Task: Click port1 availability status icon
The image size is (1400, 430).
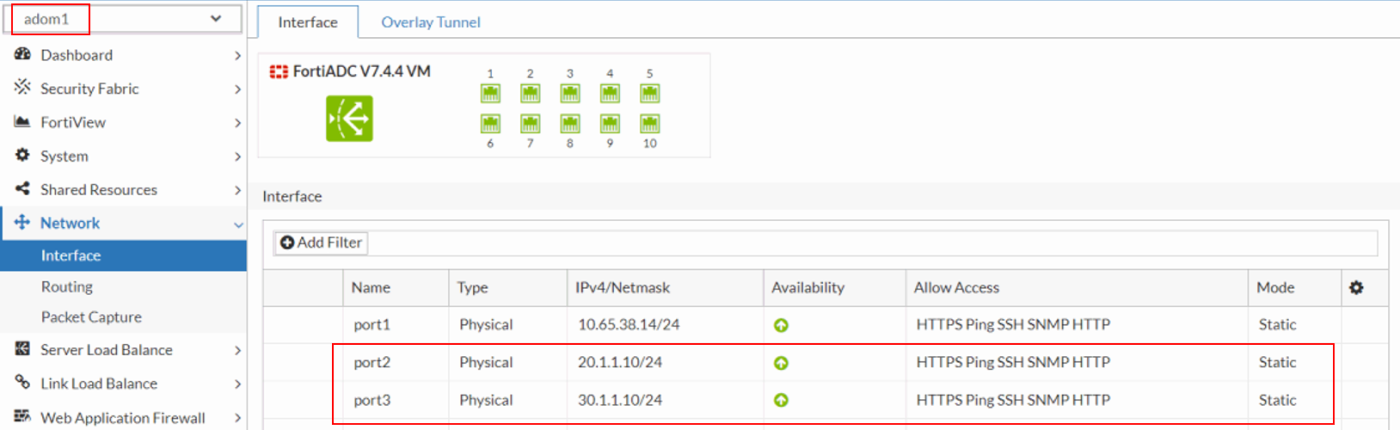Action: pyautogui.click(x=781, y=325)
